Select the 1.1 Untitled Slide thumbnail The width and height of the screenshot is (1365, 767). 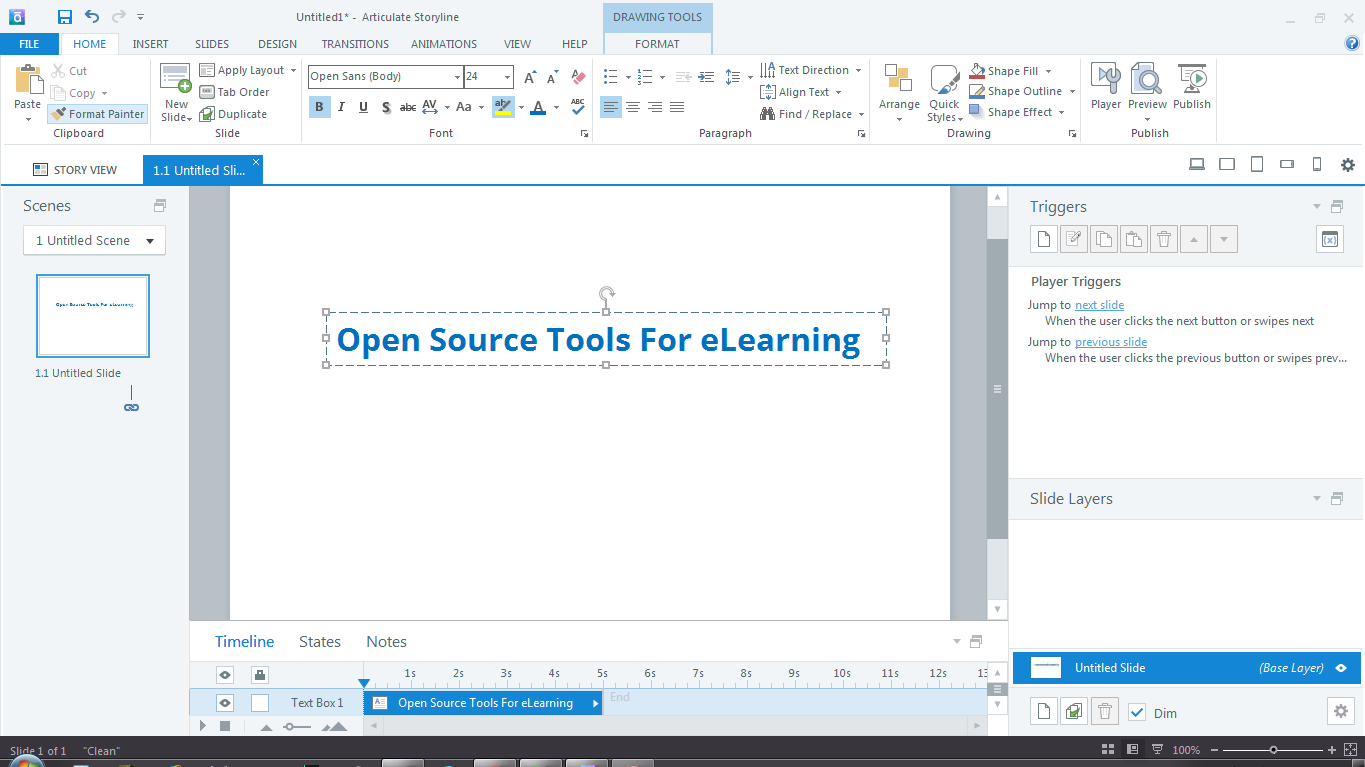point(93,316)
